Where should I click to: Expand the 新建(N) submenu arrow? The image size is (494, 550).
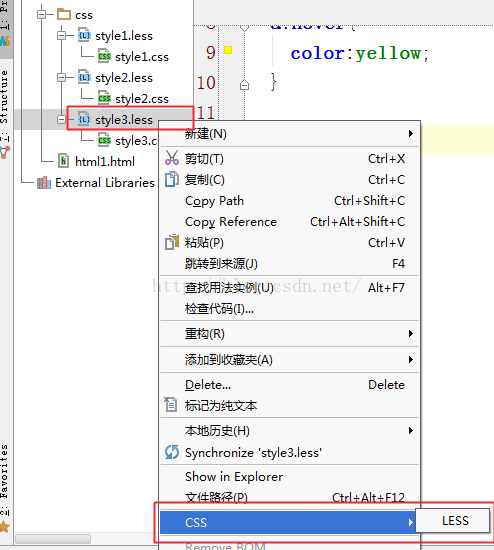click(x=410, y=134)
